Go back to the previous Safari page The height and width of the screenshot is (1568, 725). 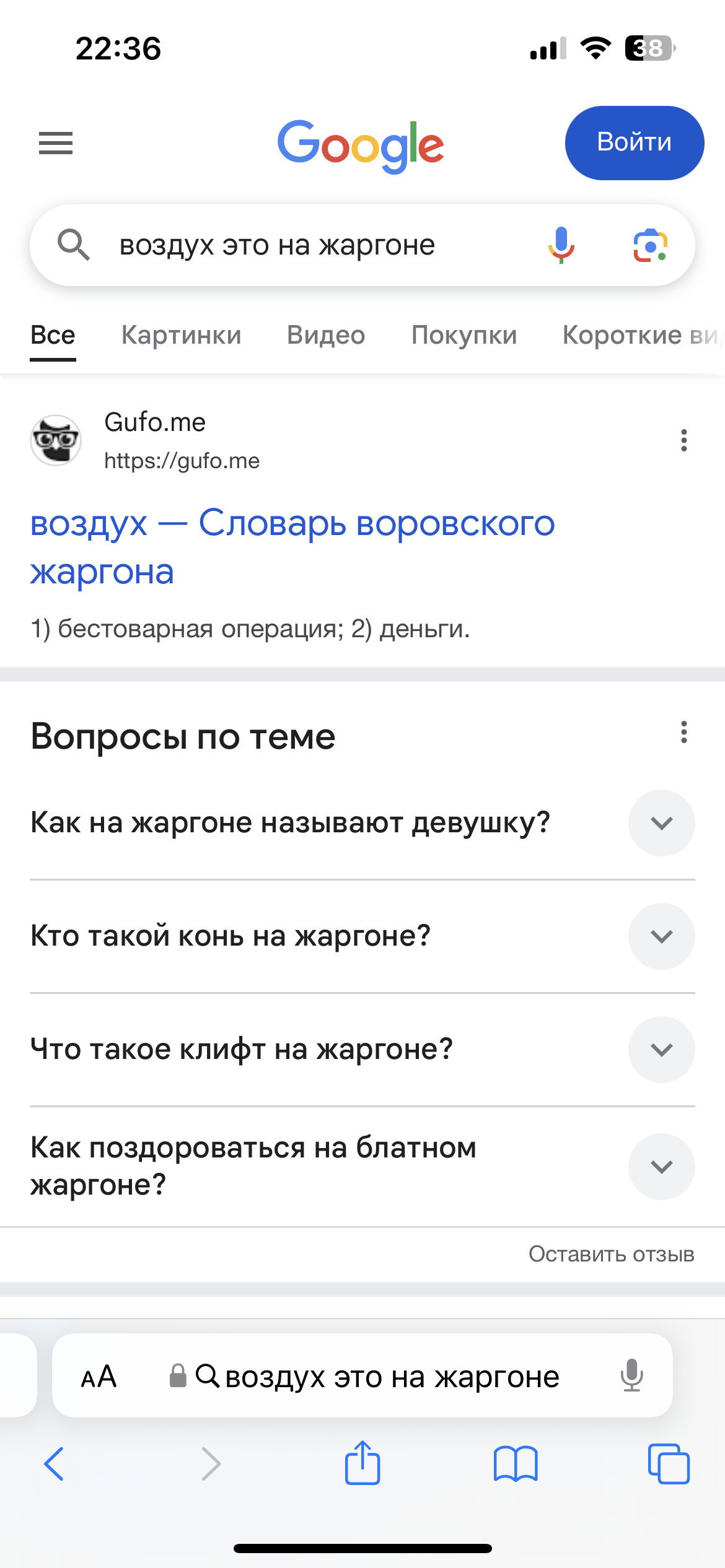point(55,1464)
